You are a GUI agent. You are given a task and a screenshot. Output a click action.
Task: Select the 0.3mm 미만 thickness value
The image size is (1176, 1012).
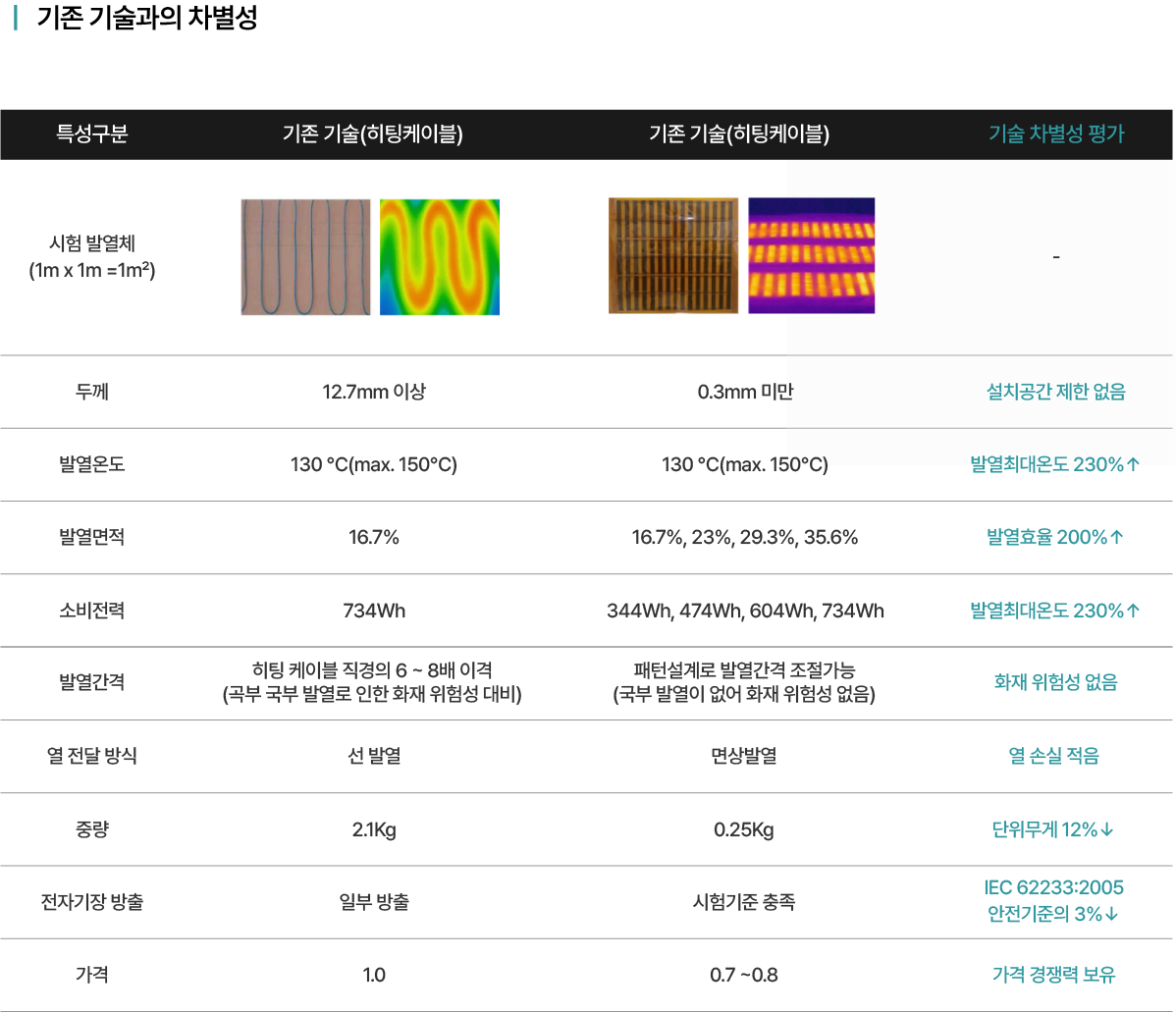point(744,393)
